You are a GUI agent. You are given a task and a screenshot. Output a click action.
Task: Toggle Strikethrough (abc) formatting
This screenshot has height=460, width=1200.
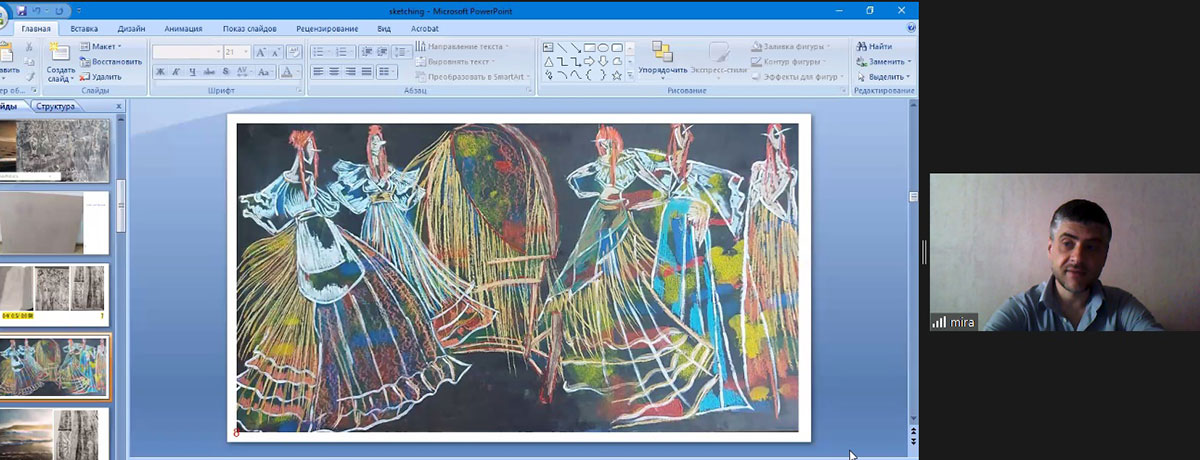tap(209, 72)
